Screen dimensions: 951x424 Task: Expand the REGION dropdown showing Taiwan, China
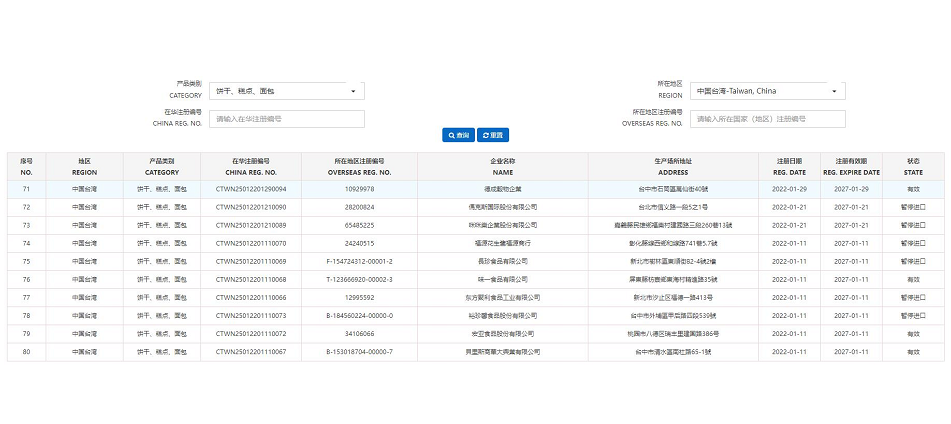(768, 92)
